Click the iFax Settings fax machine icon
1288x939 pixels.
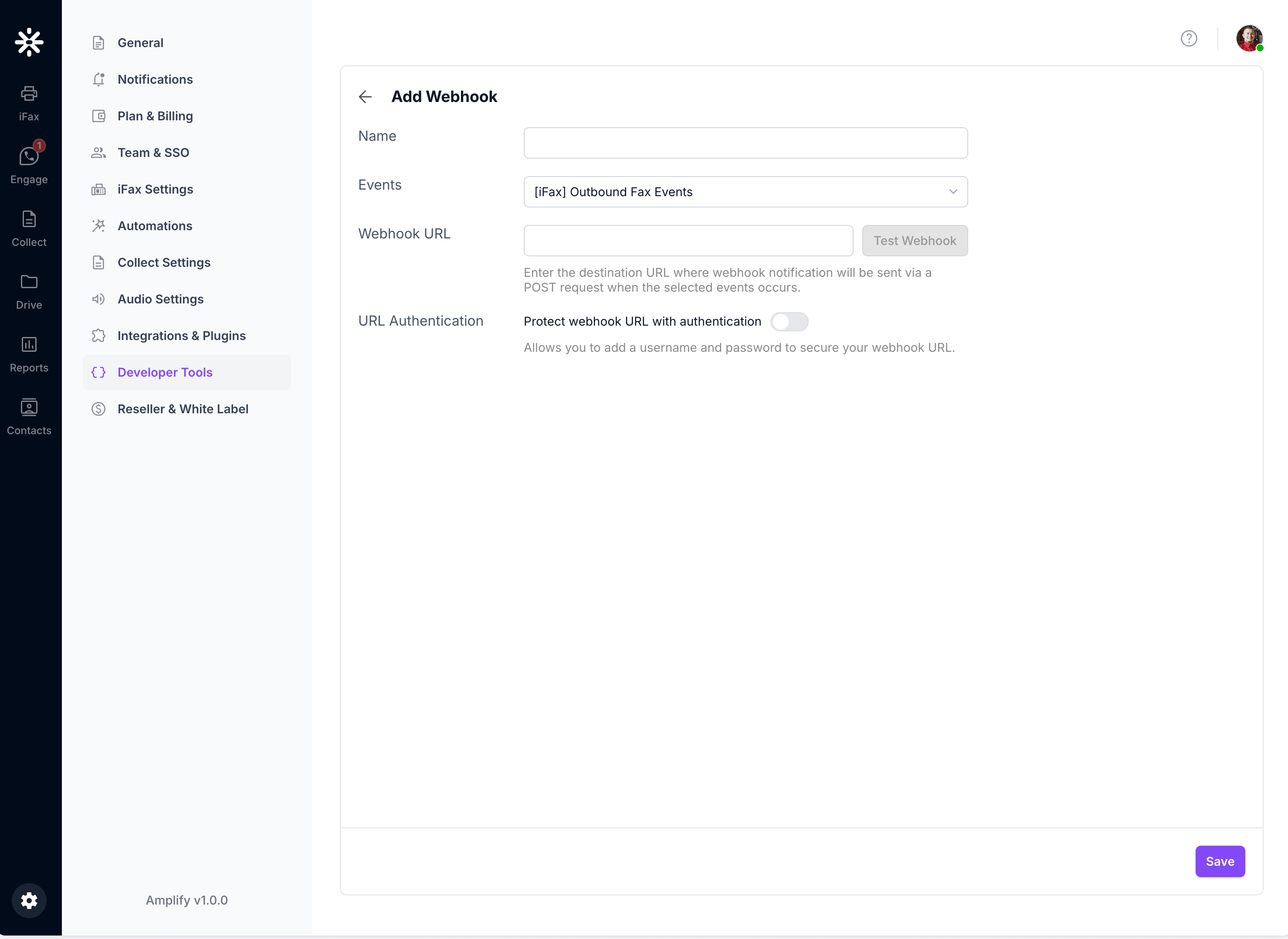coord(98,189)
